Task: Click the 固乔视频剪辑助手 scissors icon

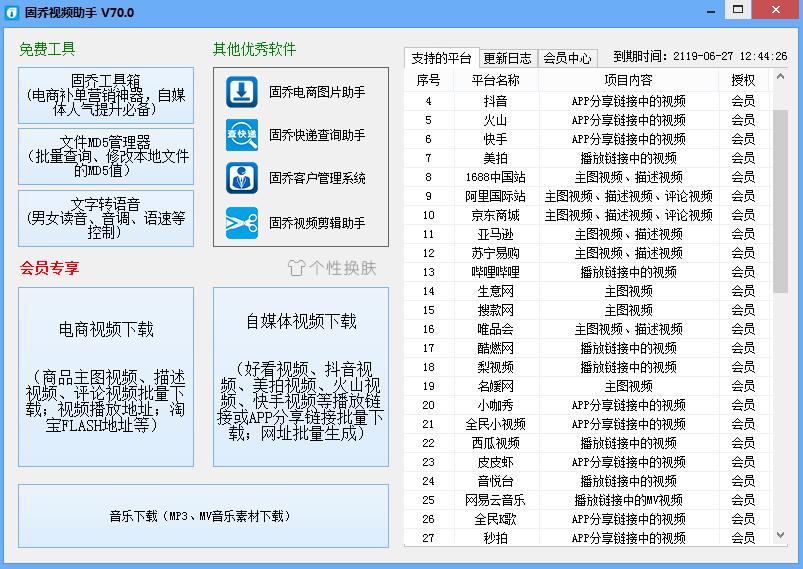Action: tap(242, 223)
